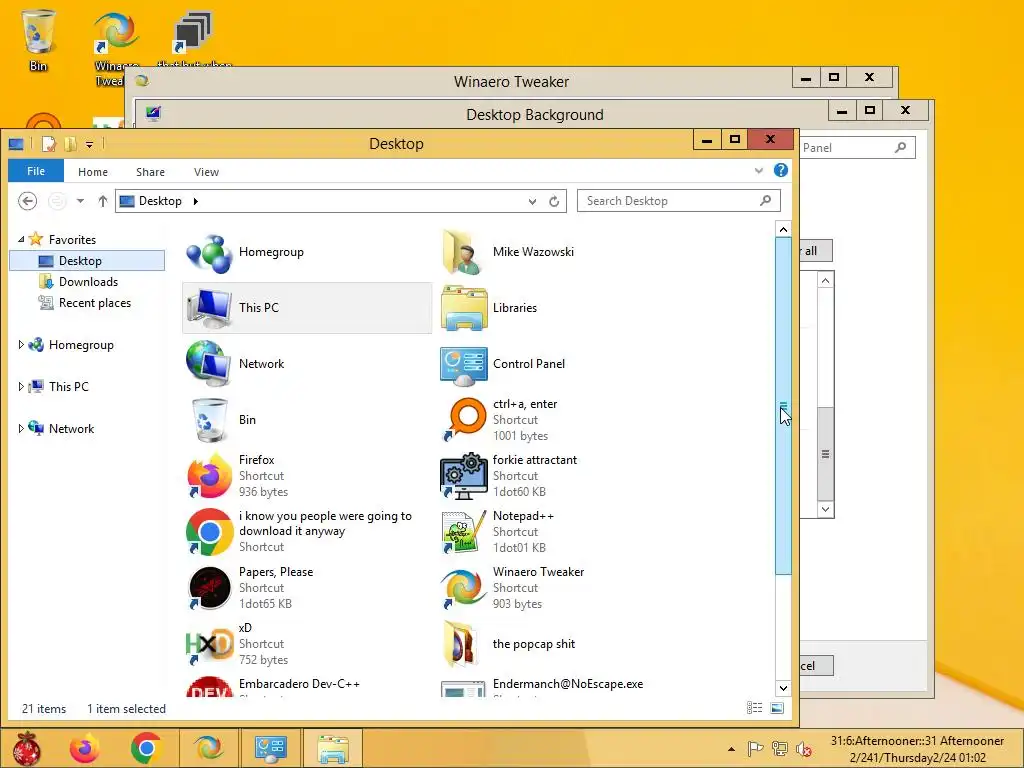Expand the Homegroup tree node
1024x768 pixels.
pos(21,345)
